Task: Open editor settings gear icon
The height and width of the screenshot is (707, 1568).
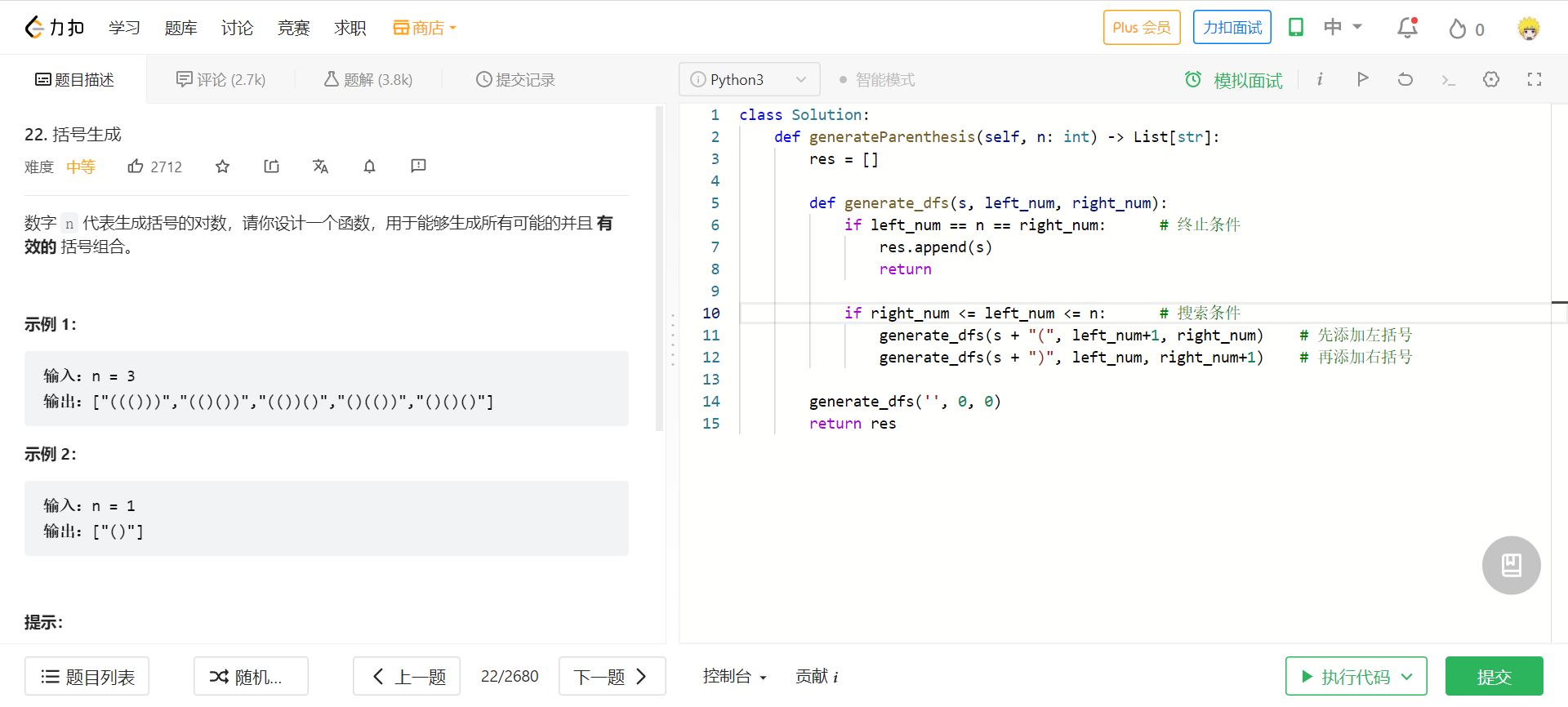Action: tap(1491, 79)
